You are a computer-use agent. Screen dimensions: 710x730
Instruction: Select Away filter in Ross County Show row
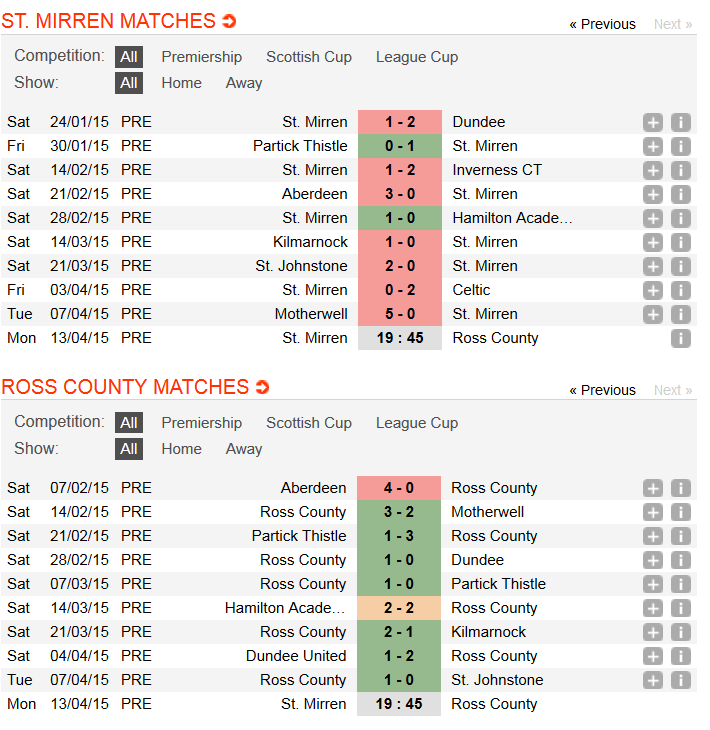point(244,449)
